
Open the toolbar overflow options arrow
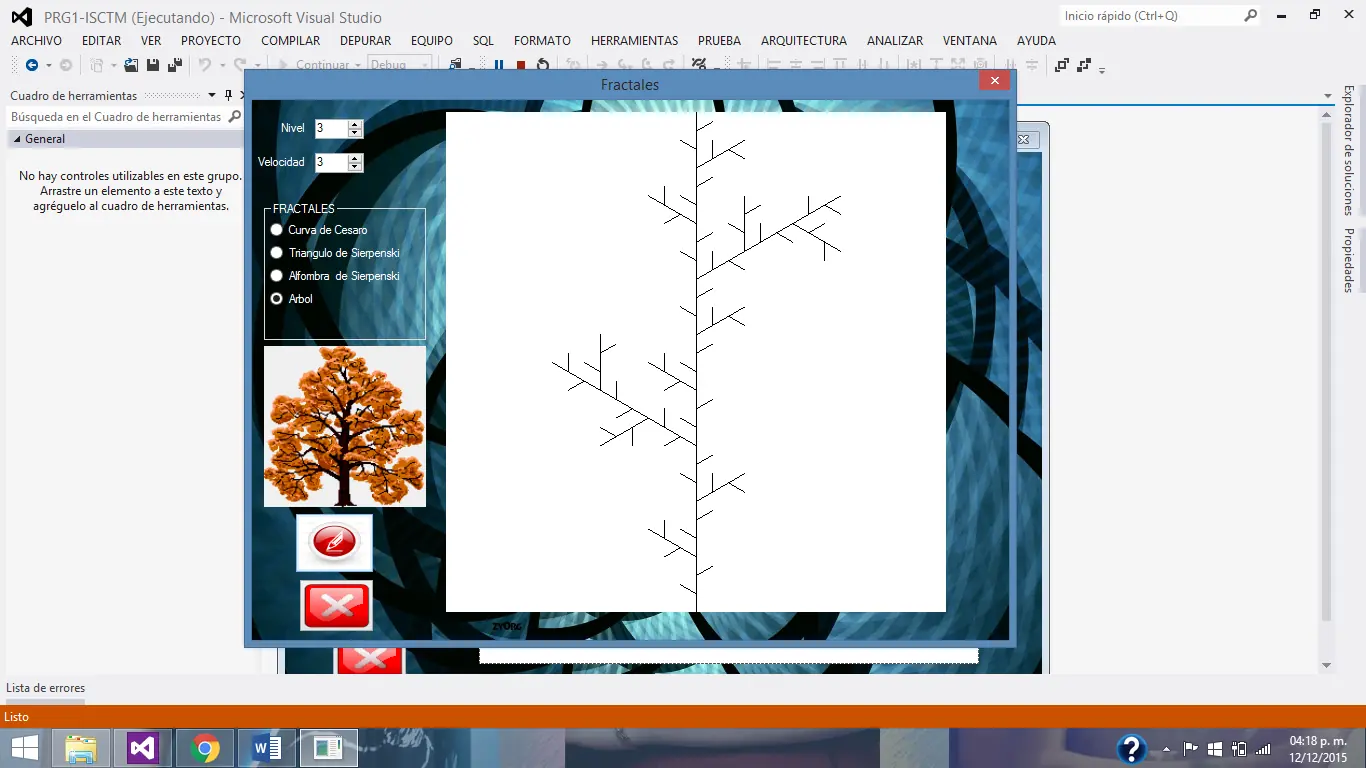1102,70
